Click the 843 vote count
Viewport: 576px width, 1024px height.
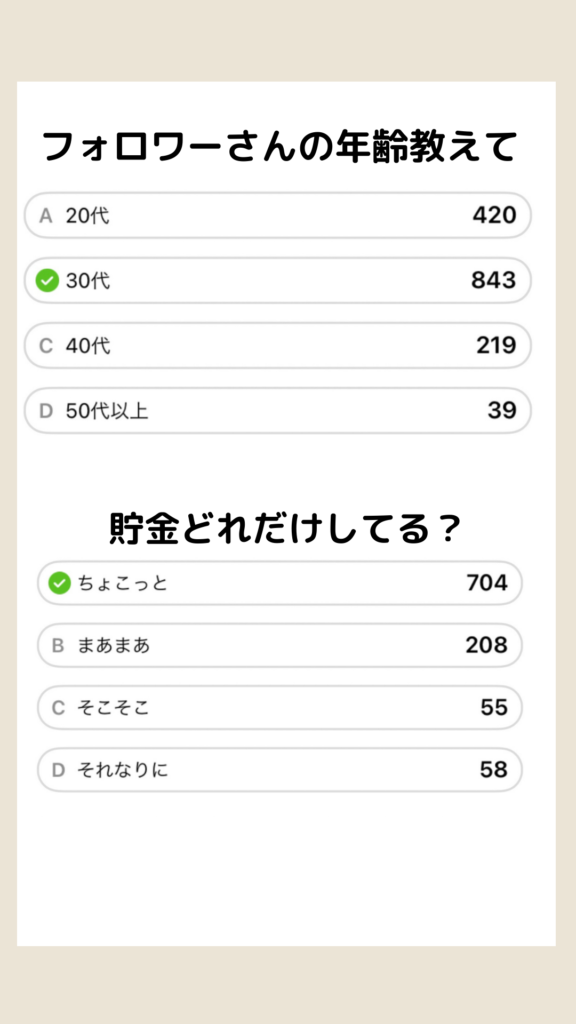point(494,280)
